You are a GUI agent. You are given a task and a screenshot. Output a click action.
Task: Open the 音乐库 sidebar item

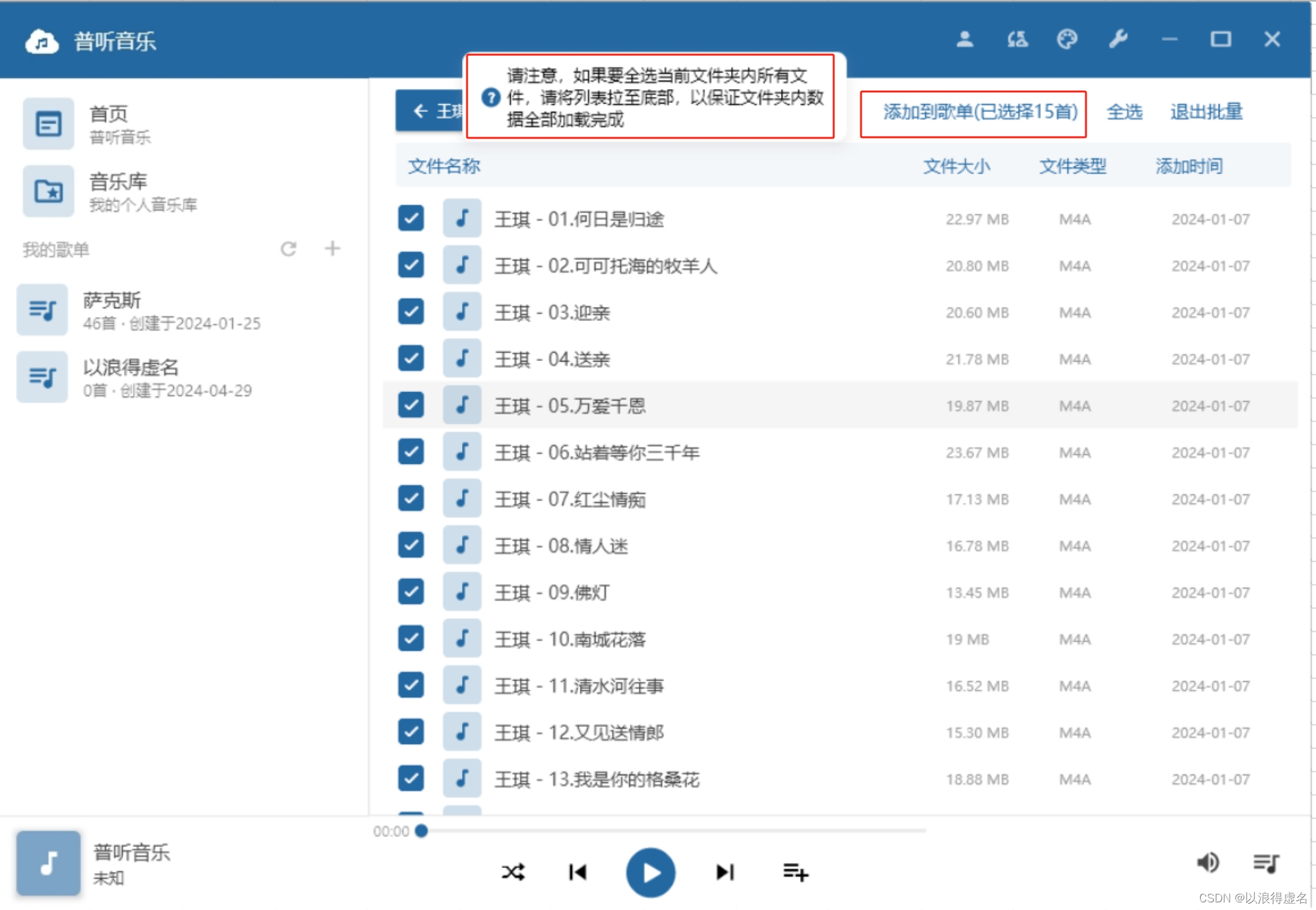tap(118, 191)
